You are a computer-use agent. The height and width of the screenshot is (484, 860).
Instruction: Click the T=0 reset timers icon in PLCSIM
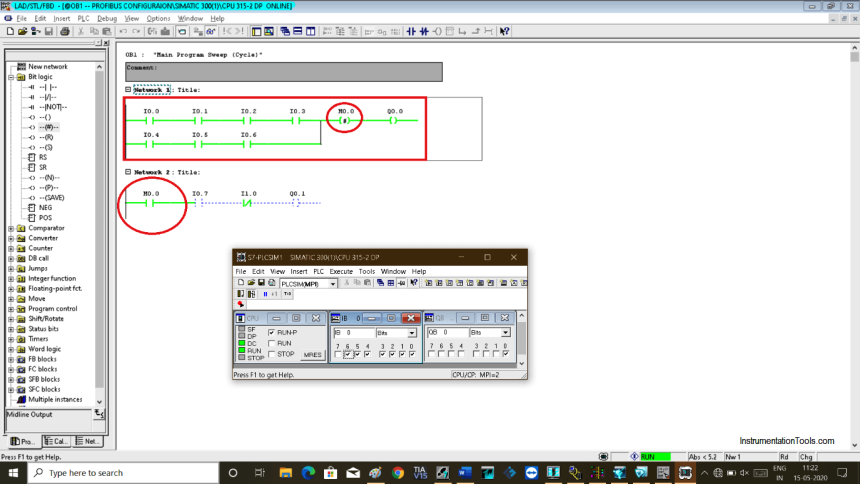click(287, 294)
